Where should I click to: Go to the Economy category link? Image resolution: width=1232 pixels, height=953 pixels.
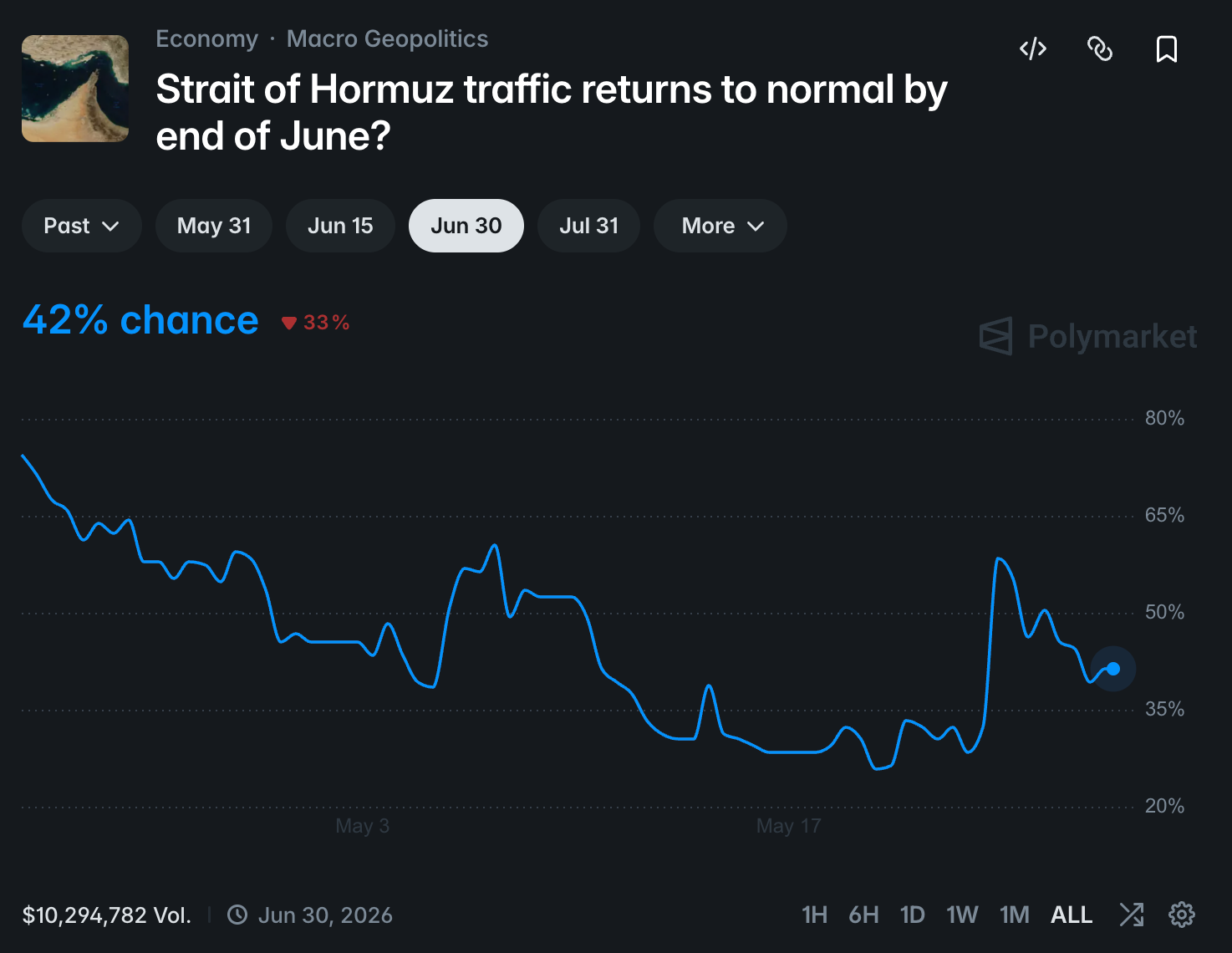(207, 38)
